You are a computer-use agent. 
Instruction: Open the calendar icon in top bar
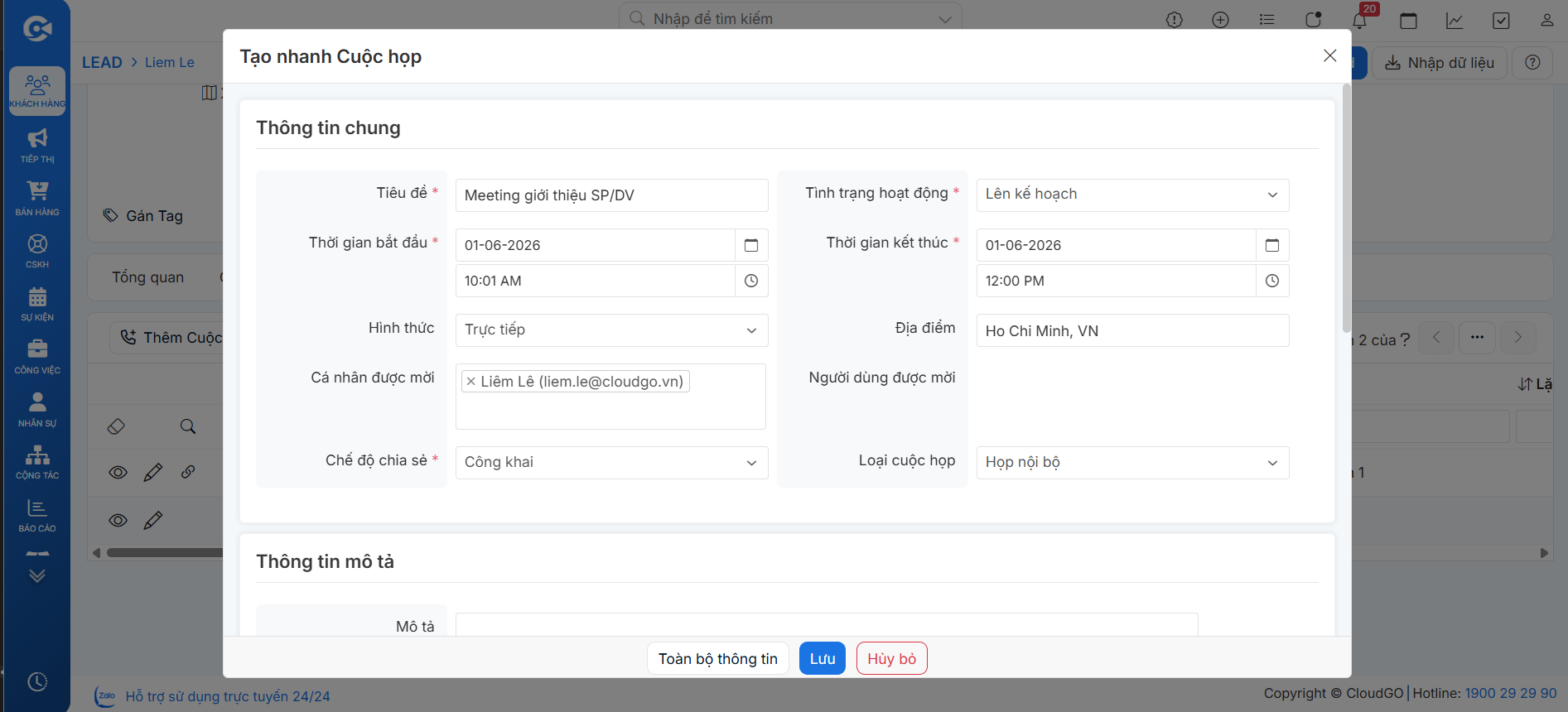click(x=1408, y=20)
